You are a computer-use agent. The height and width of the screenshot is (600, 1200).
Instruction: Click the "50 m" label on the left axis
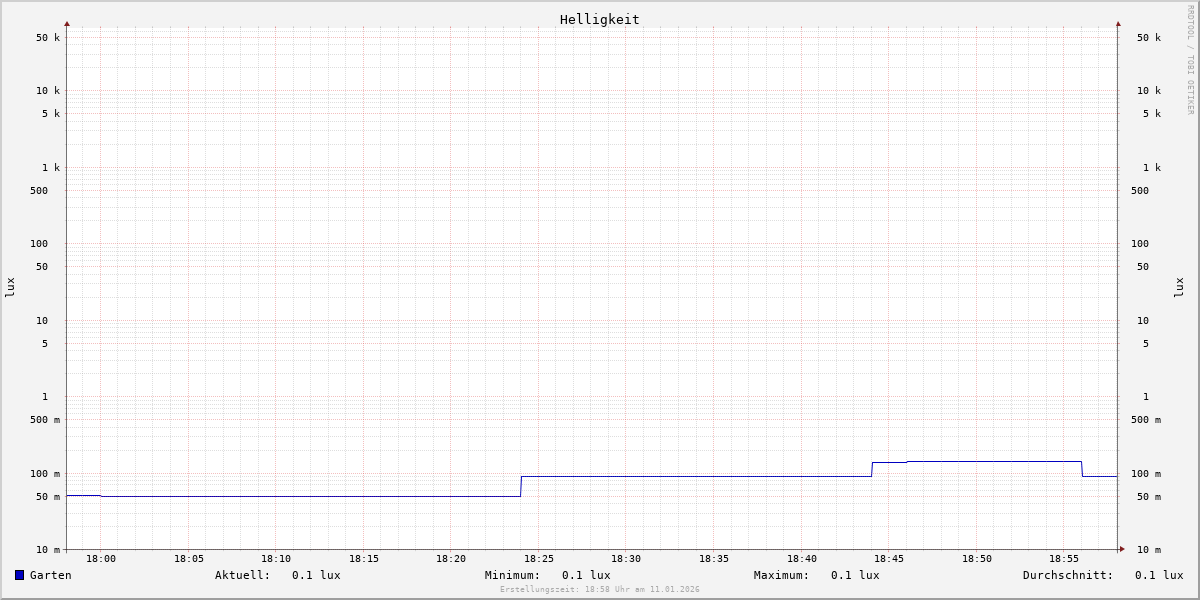(x=48, y=497)
